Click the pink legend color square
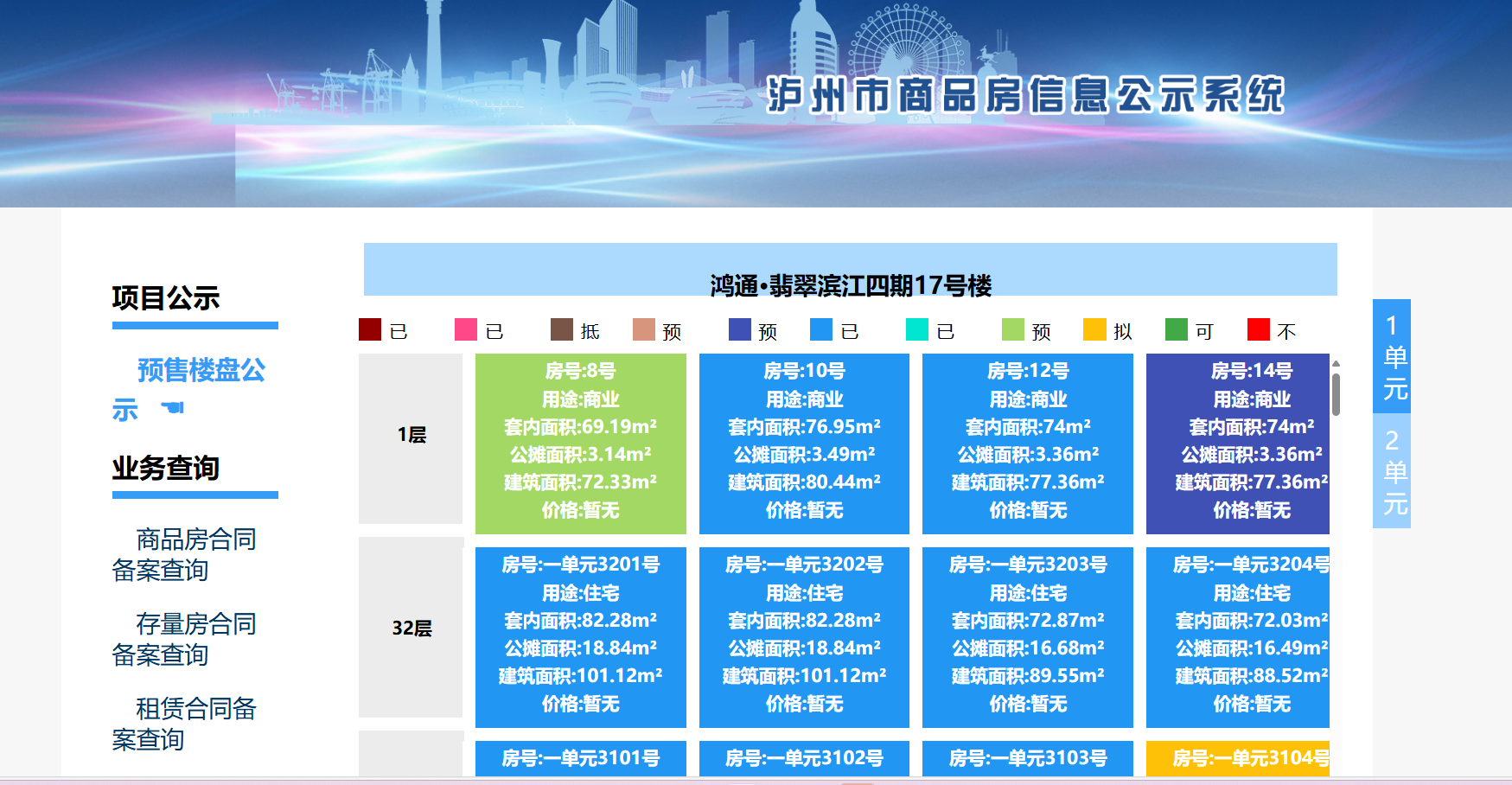The image size is (1512, 785). pyautogui.click(x=466, y=329)
